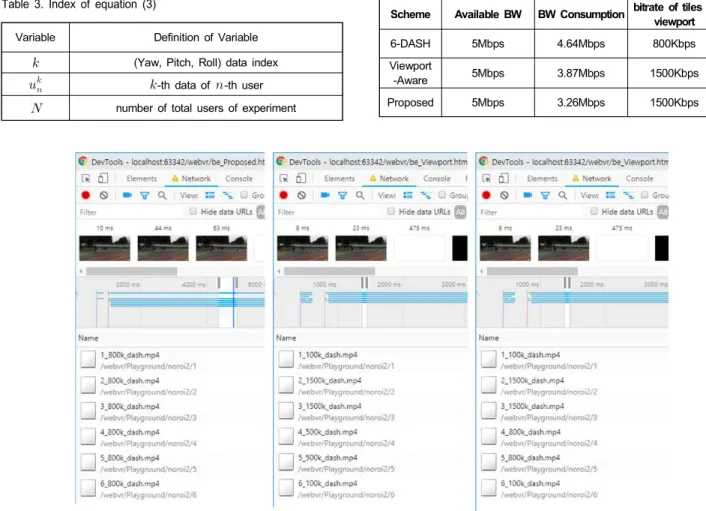This screenshot has height=511, width=706.
Task: Select the 44 ms filmstrip frame thumbnail
Action: (163, 248)
